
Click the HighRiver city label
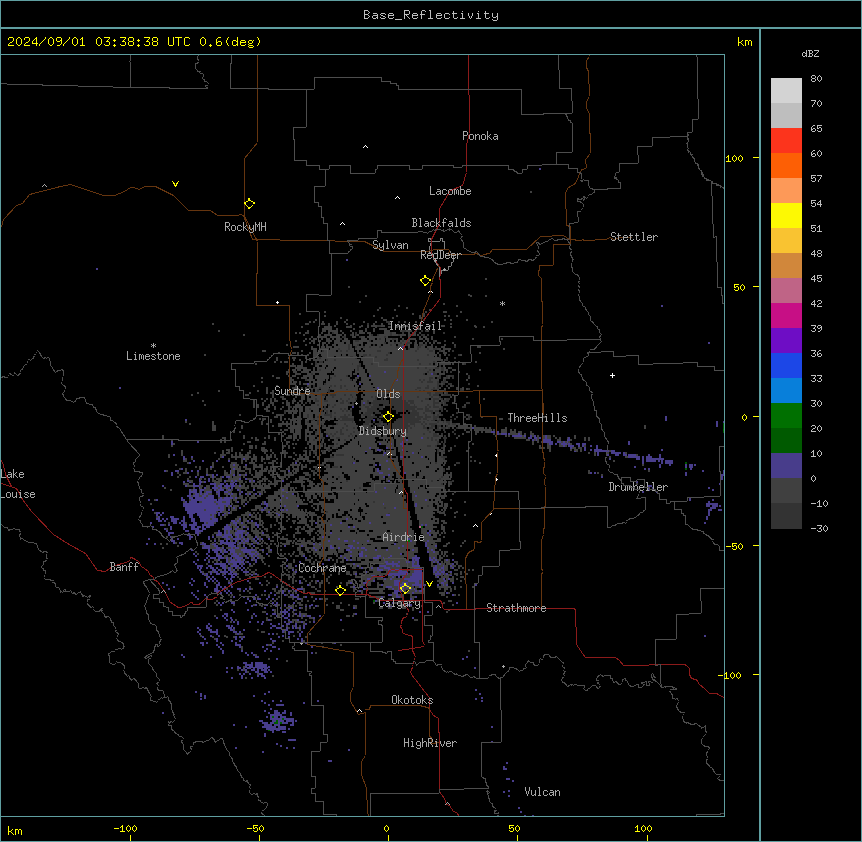coord(430,743)
